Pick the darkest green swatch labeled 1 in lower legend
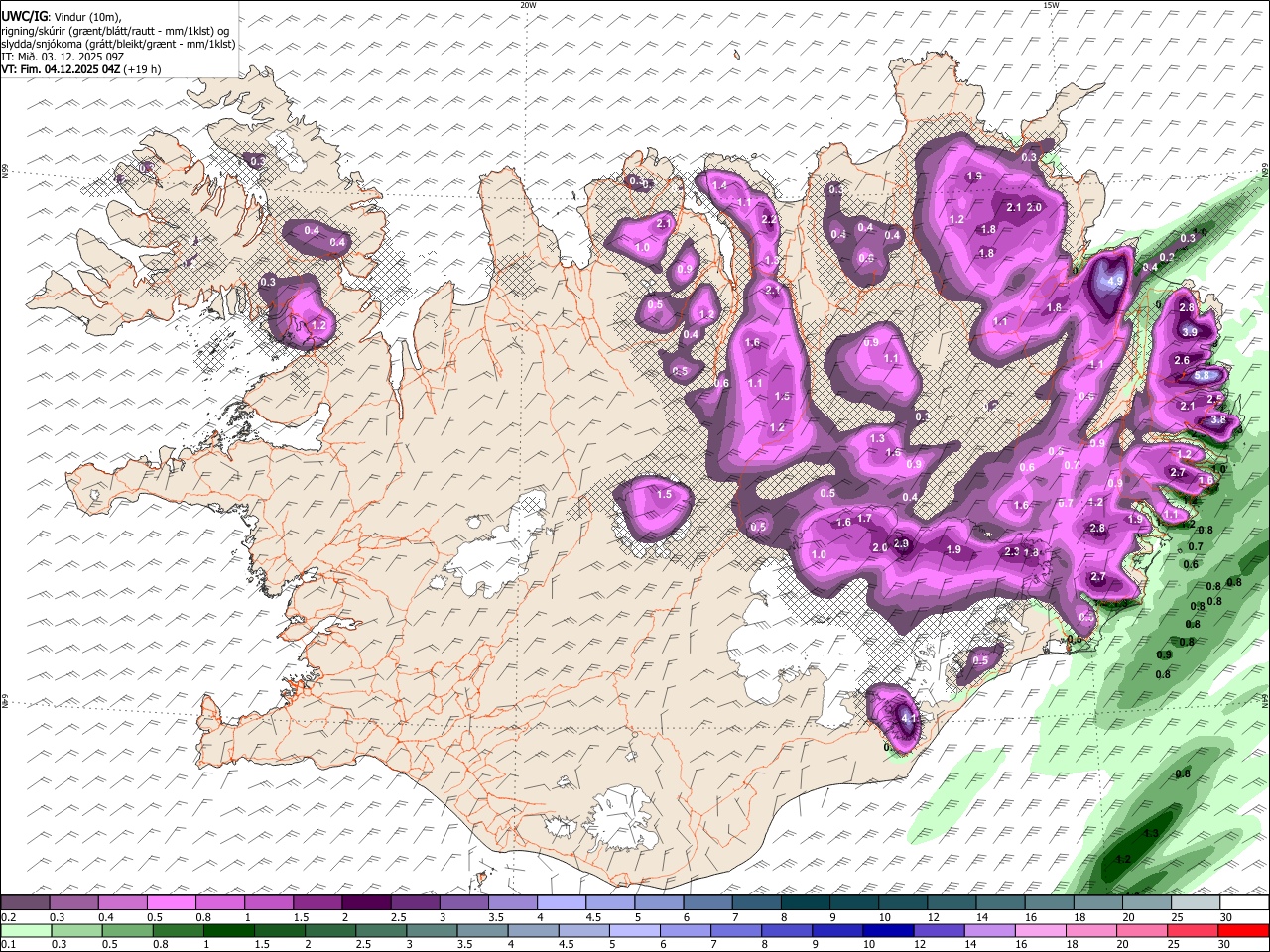1270x952 pixels. tap(228, 930)
